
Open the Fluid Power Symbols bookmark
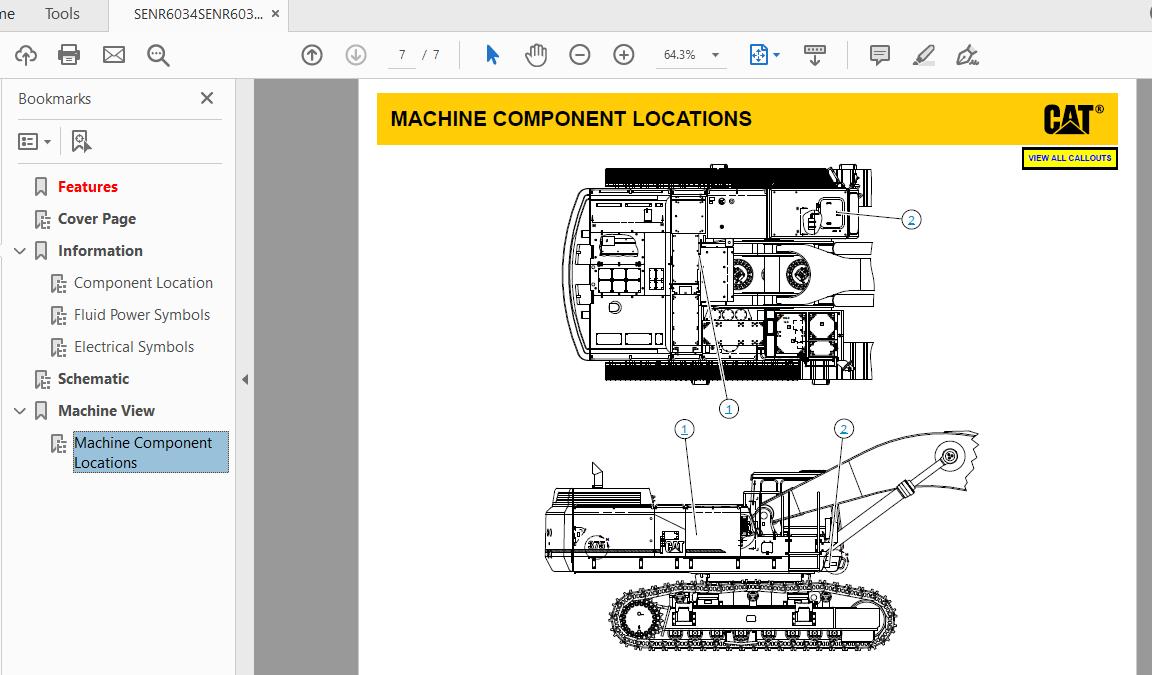coord(143,314)
